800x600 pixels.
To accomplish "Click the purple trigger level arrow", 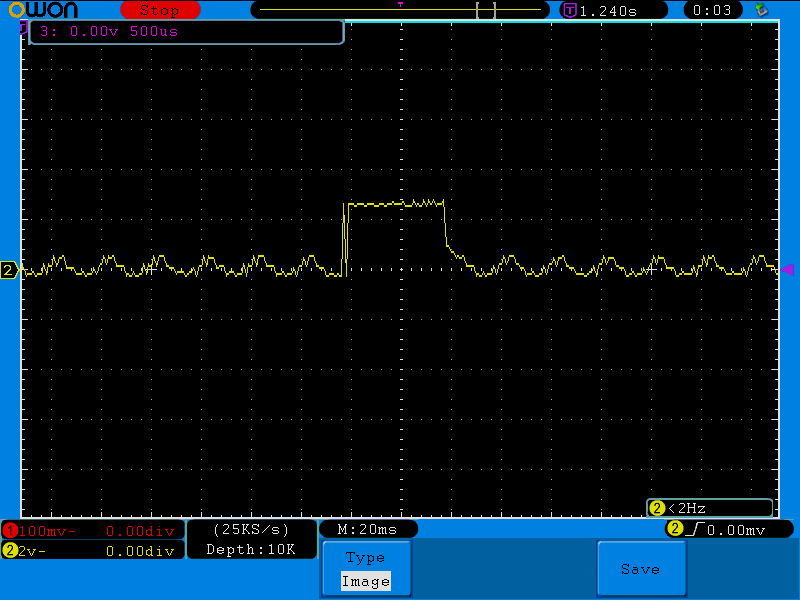I will pos(787,269).
